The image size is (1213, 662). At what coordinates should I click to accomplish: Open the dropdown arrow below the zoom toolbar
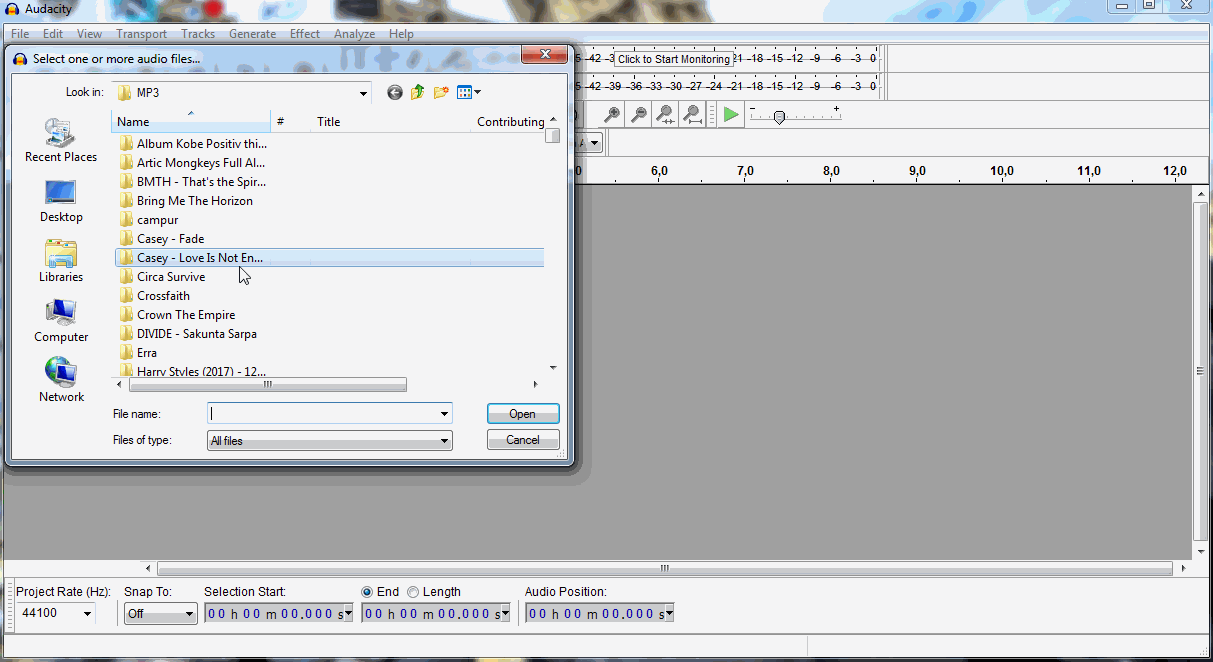click(594, 143)
